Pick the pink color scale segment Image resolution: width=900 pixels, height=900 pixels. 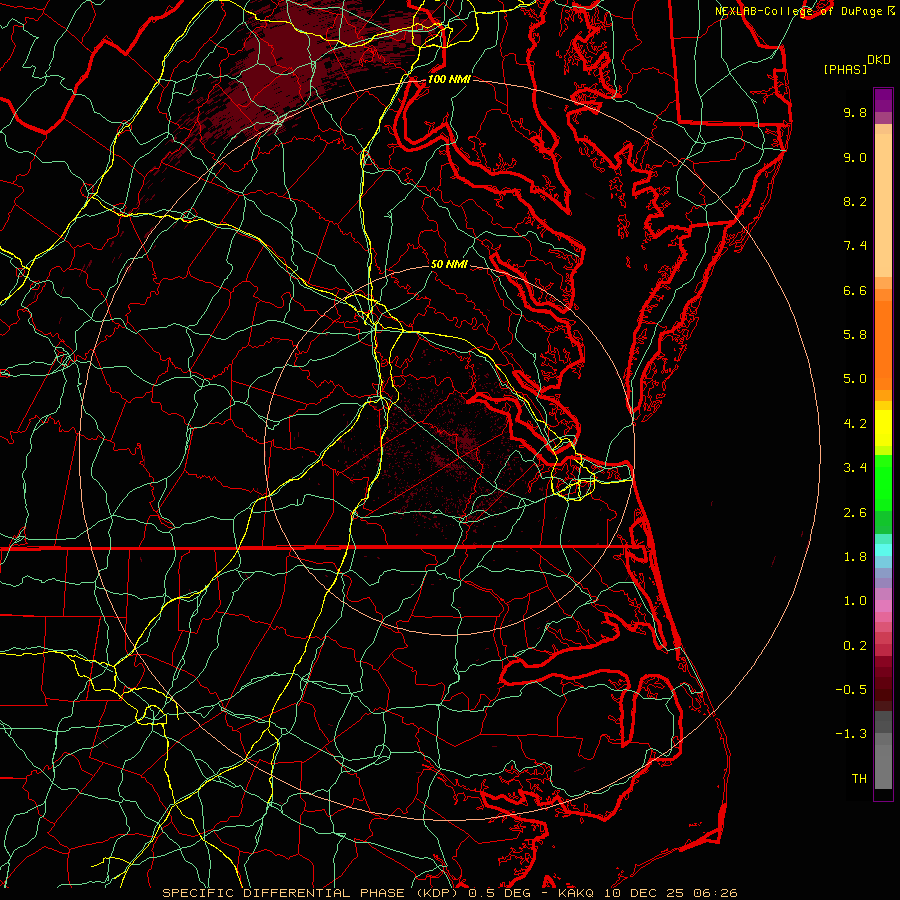[x=883, y=606]
